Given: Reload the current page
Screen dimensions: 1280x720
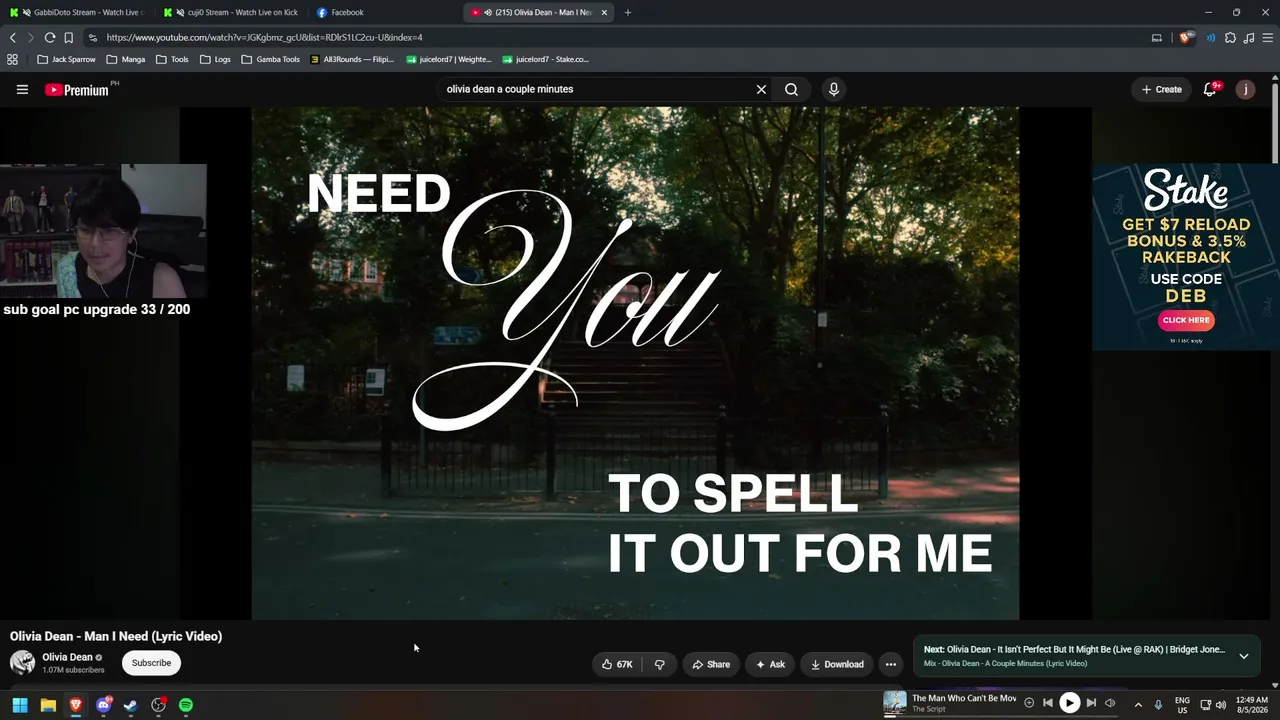Looking at the screenshot, I should pyautogui.click(x=49, y=37).
